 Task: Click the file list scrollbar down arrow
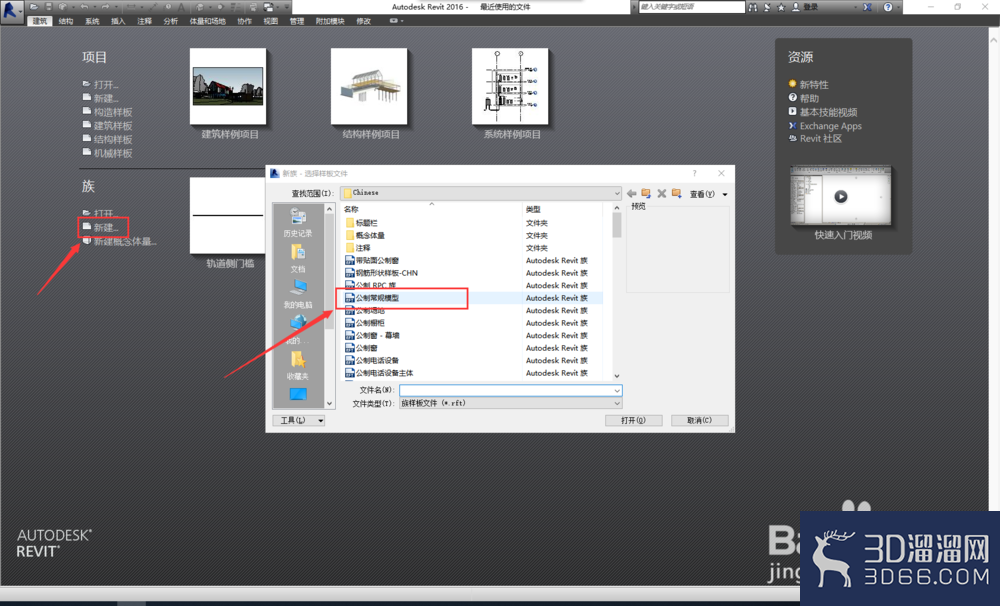[x=617, y=376]
